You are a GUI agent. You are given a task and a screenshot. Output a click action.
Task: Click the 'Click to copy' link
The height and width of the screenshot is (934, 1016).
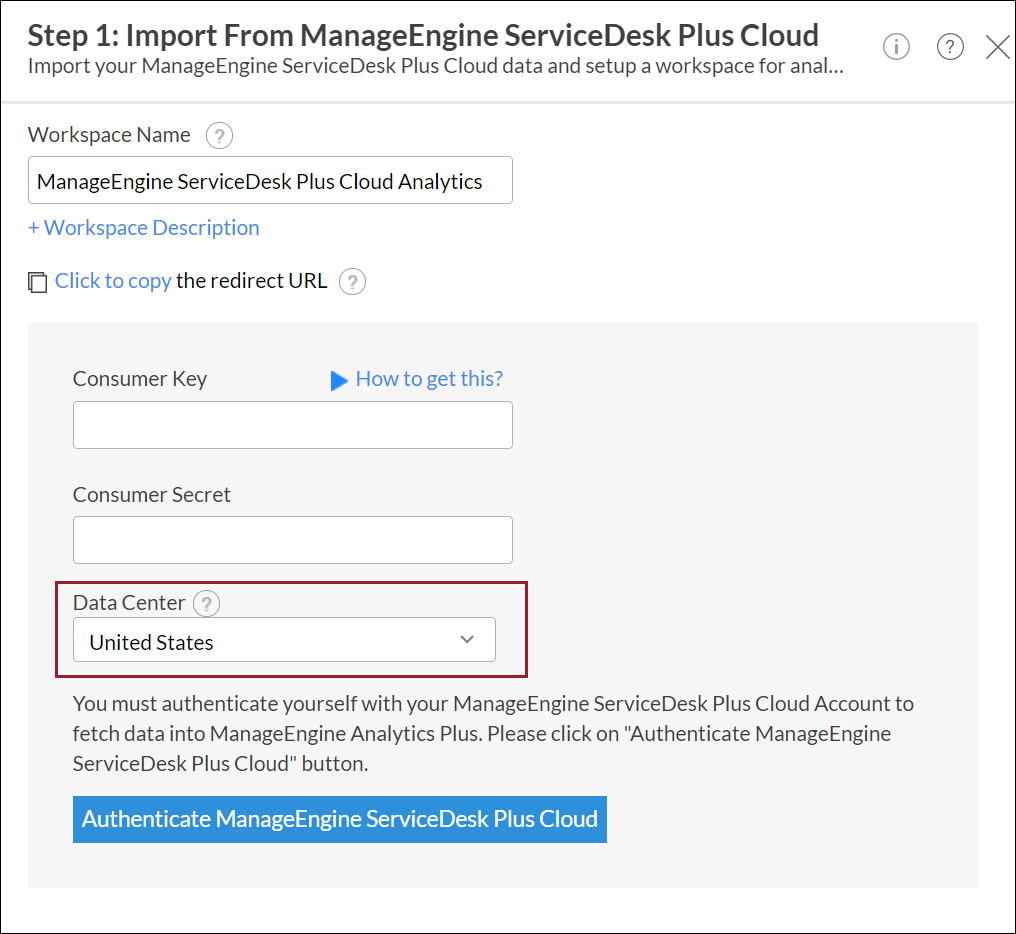(x=113, y=281)
